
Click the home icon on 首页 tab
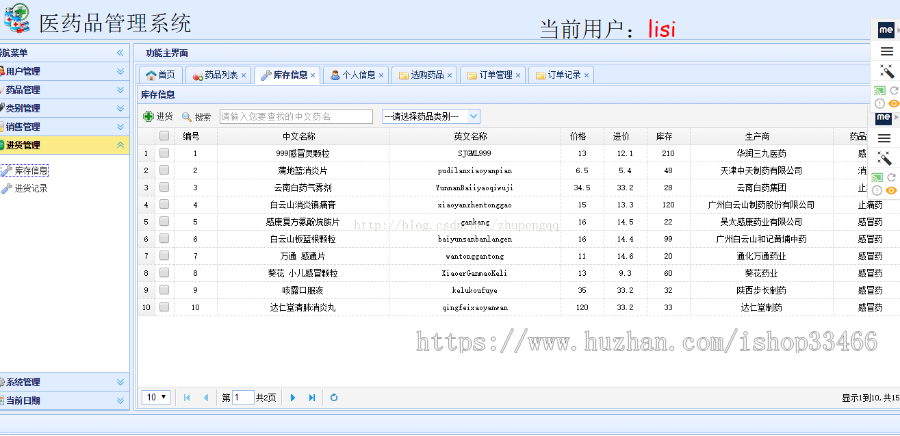pyautogui.click(x=151, y=75)
